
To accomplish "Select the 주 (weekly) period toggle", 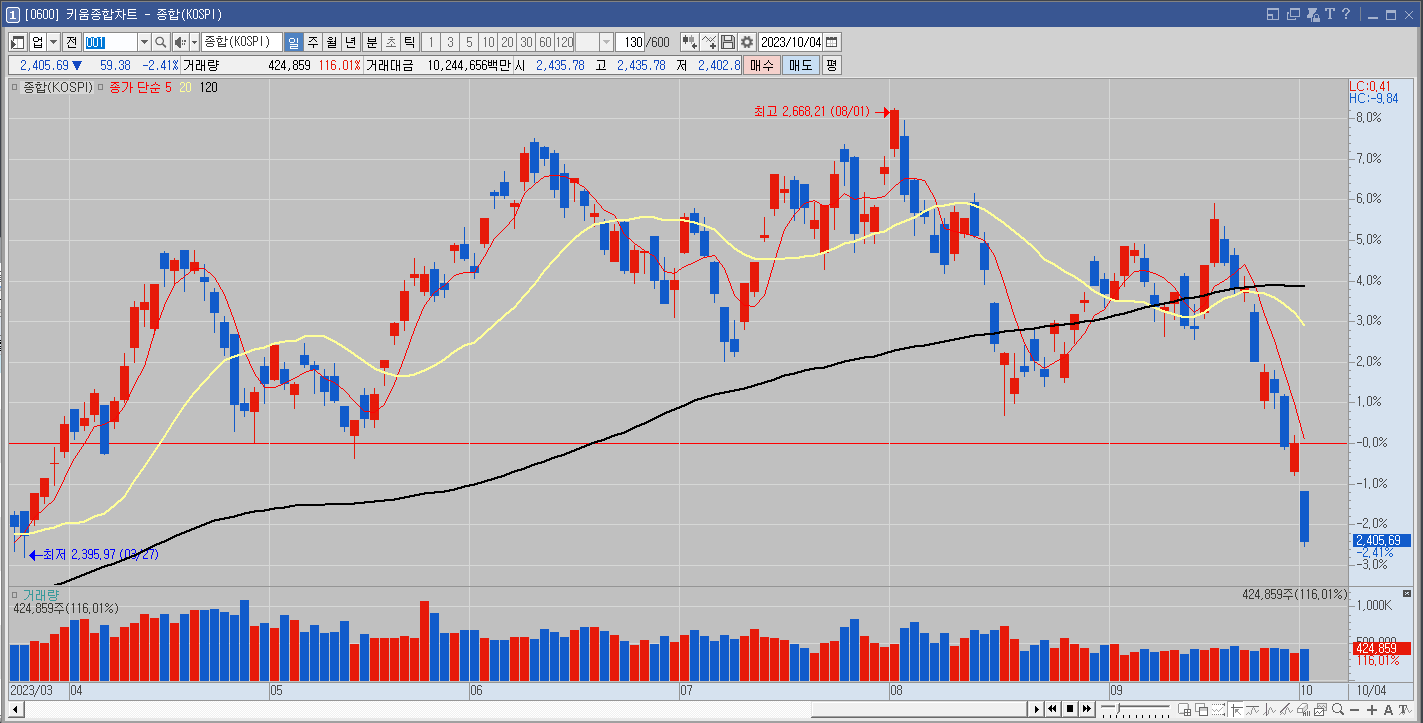I will point(313,42).
